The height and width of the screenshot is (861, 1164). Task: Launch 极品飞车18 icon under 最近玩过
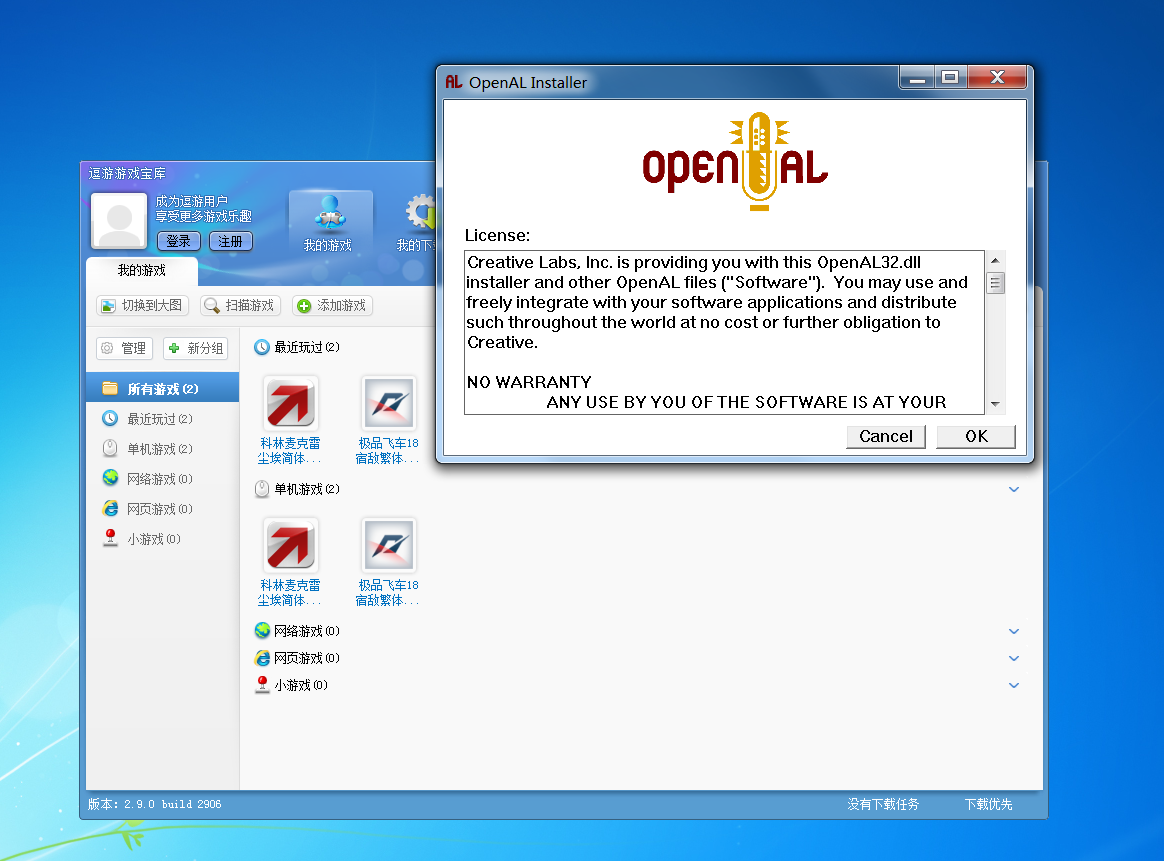coord(389,403)
